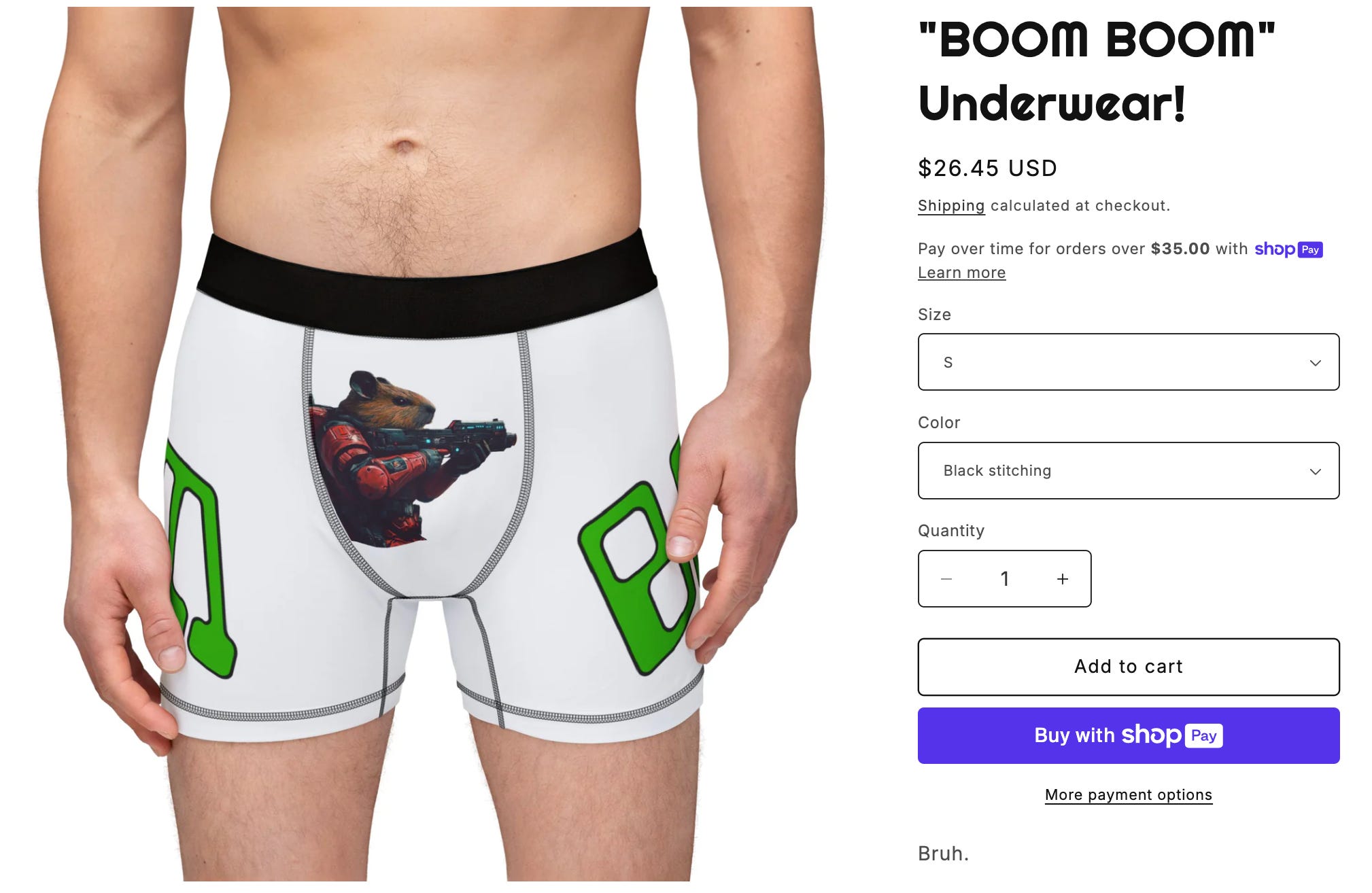Open the Color dropdown showing Black stitching

[1128, 470]
